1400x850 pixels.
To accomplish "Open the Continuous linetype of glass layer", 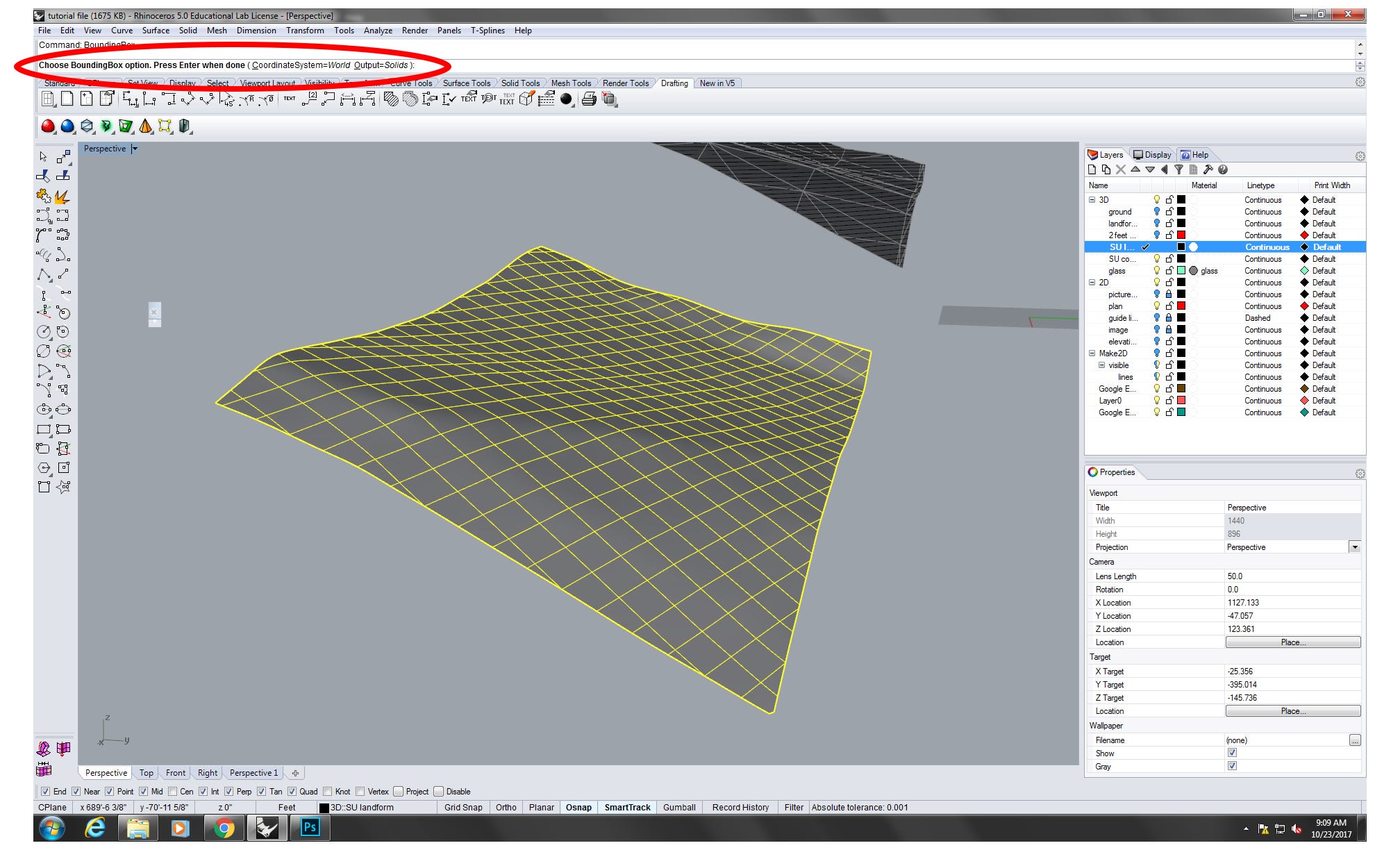I will tap(1263, 271).
